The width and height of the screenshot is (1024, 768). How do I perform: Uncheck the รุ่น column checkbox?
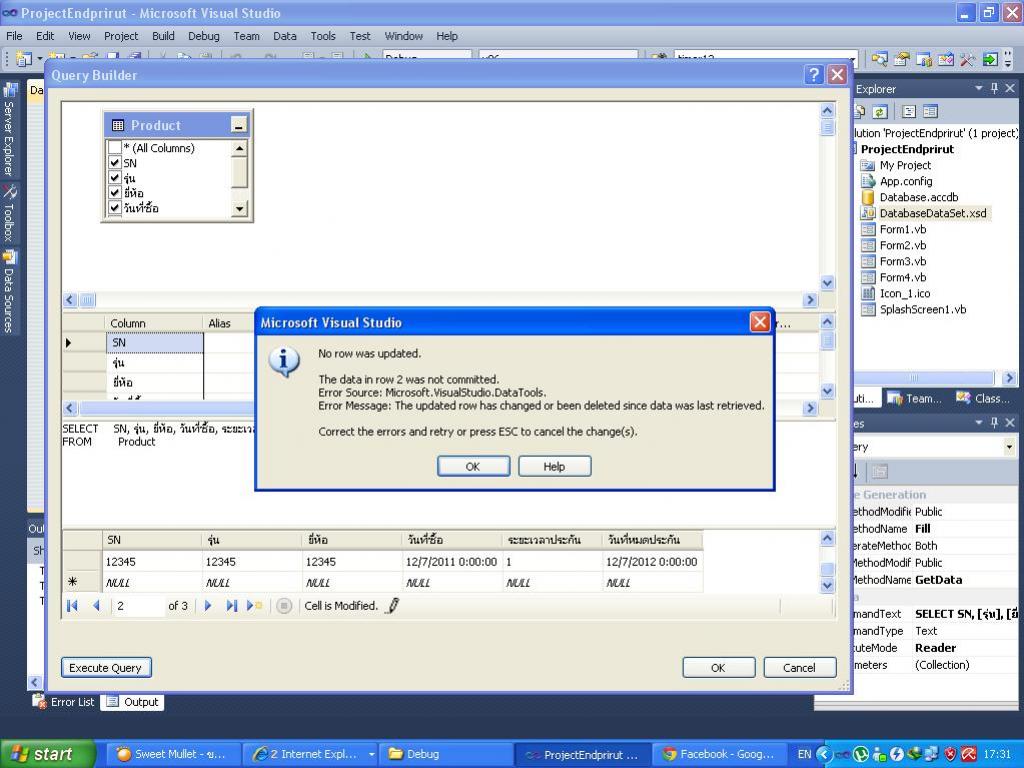tap(115, 178)
